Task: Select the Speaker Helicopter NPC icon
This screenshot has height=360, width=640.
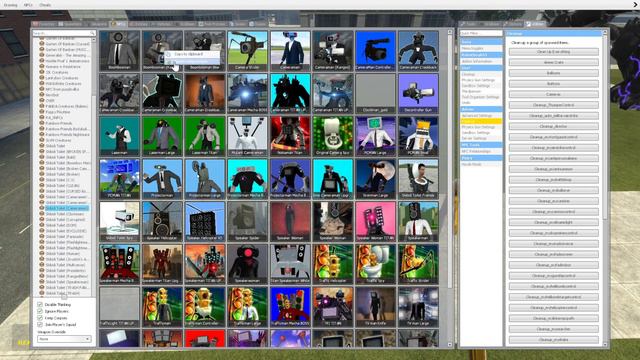Action: 162,222
